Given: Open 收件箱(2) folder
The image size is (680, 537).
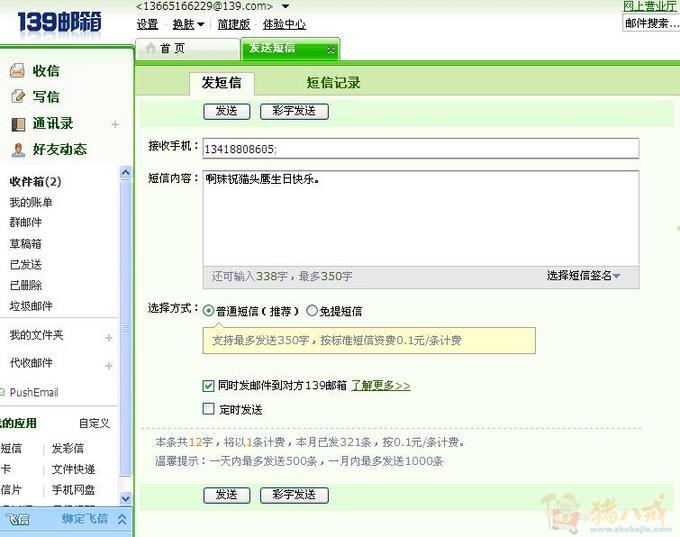Looking at the screenshot, I should click(36, 181).
